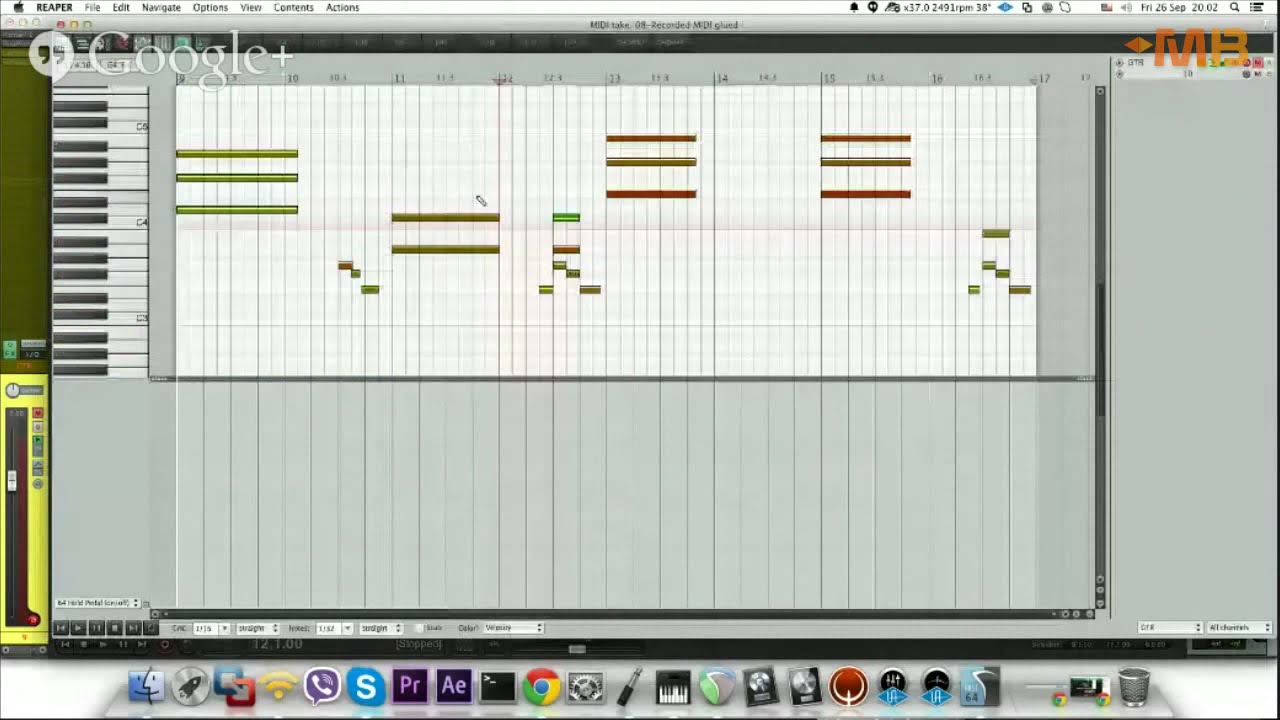Image resolution: width=1280 pixels, height=720 pixels.
Task: Open the note length type 'straight' selector
Action: pos(380,628)
